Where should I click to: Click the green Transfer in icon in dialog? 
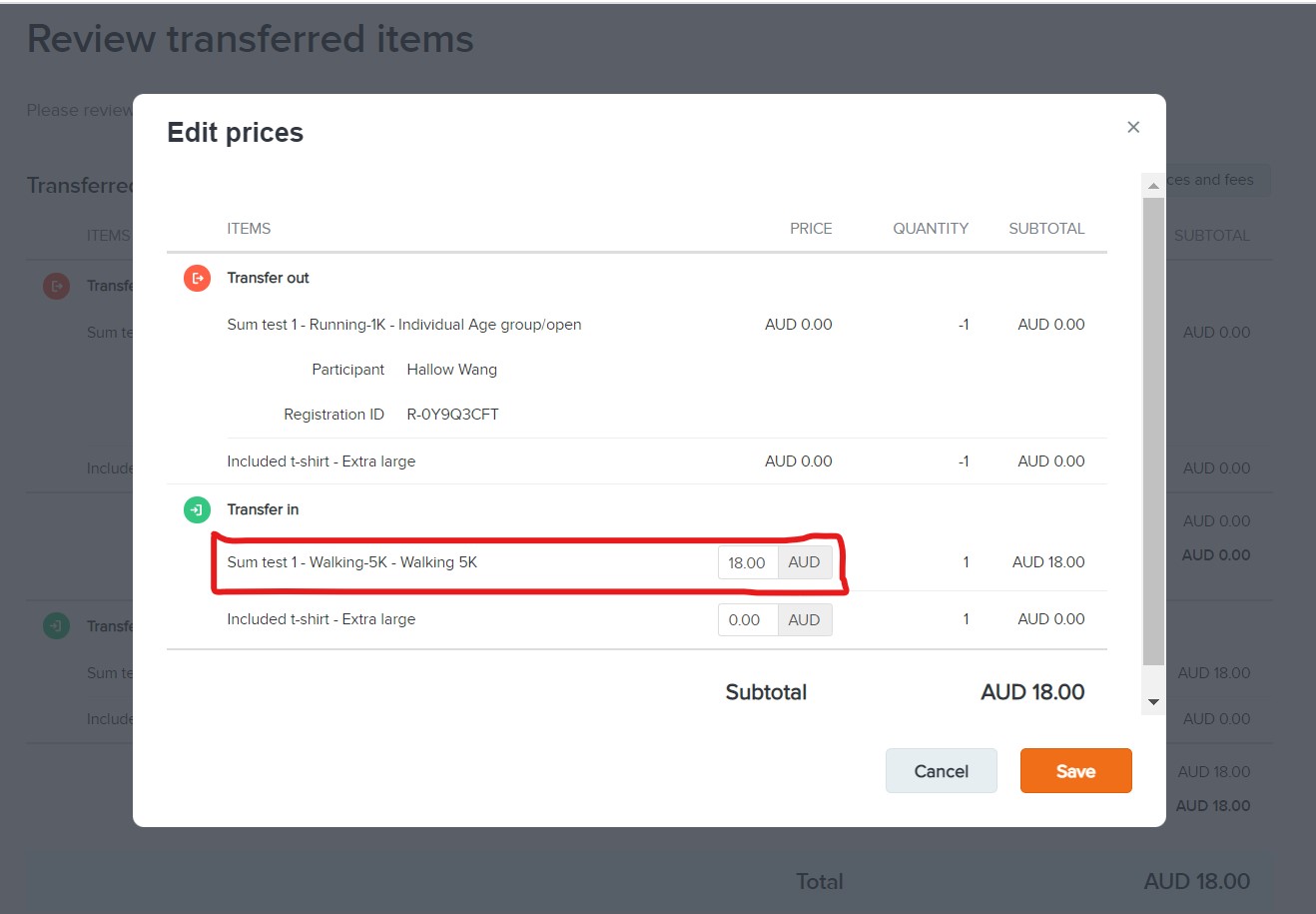(x=197, y=509)
